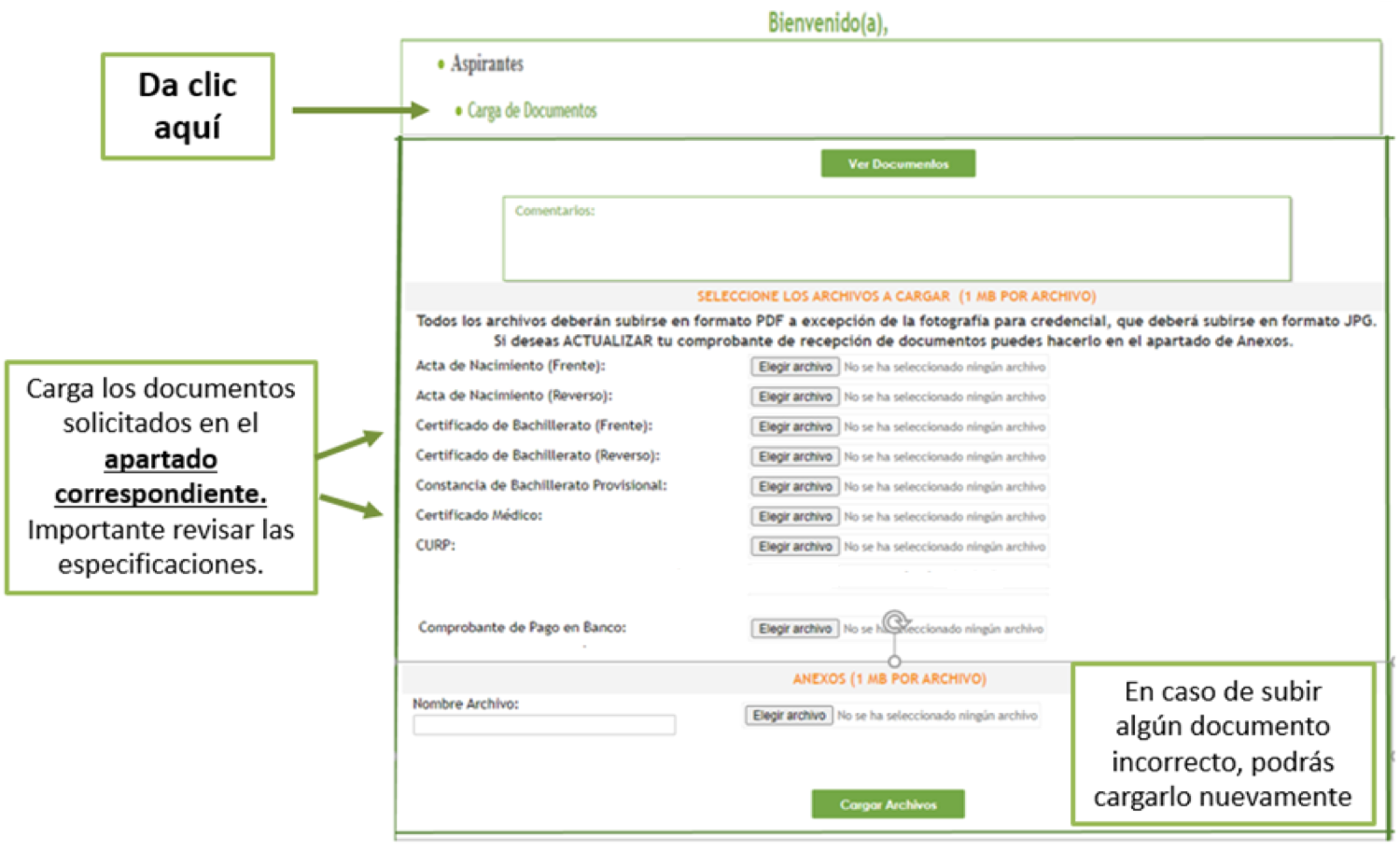
Task: Select the 'Carga los documentos solicitados' callout
Action: tap(161, 477)
